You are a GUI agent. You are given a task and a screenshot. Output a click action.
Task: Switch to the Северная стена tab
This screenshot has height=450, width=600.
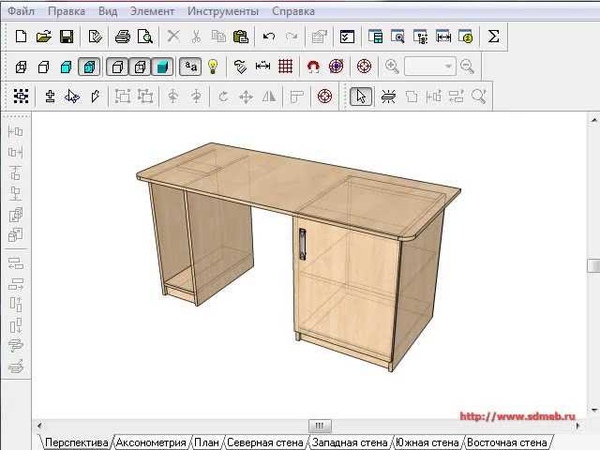(265, 442)
